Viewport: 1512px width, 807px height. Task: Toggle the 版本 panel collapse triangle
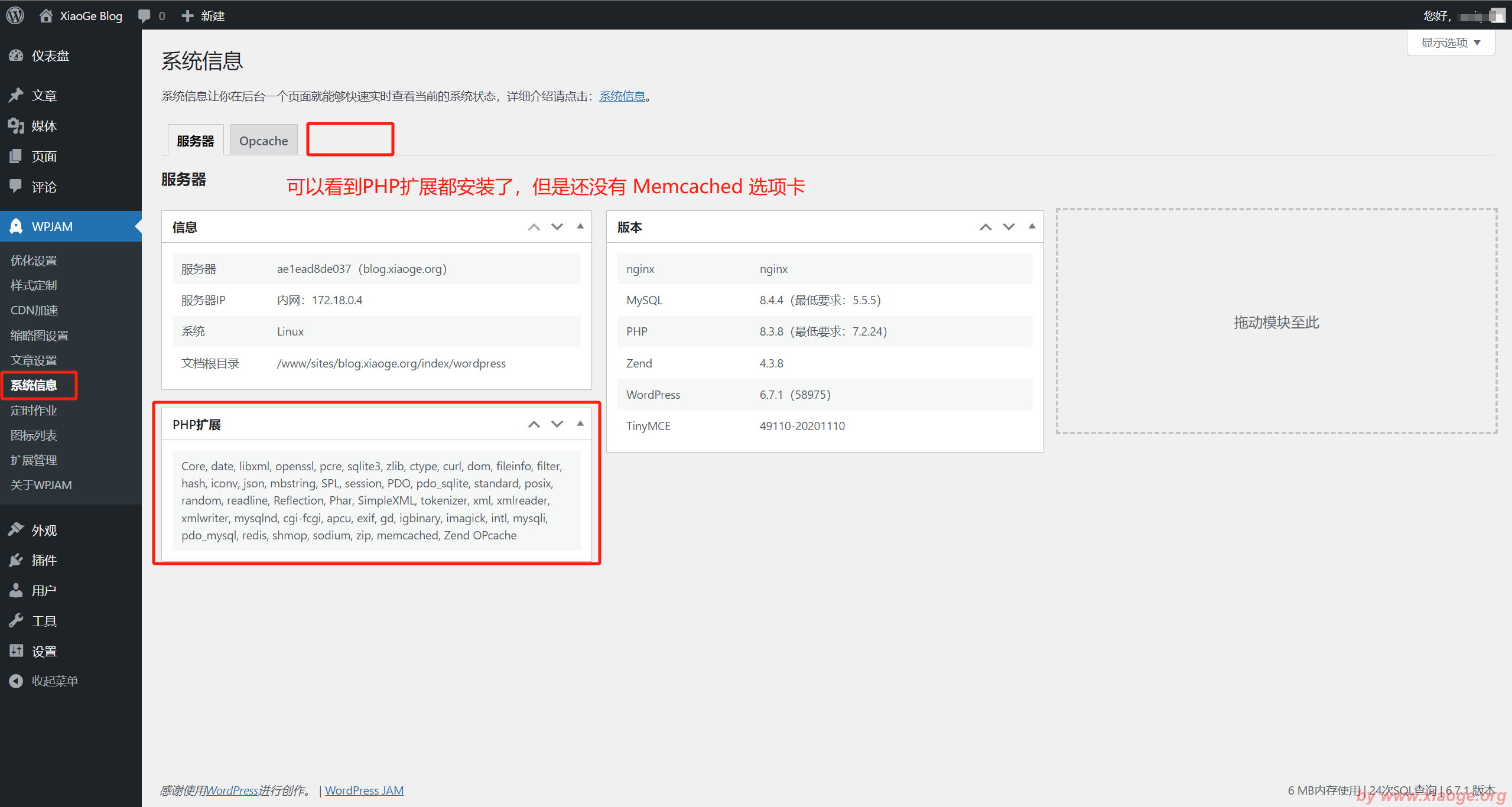1032,226
